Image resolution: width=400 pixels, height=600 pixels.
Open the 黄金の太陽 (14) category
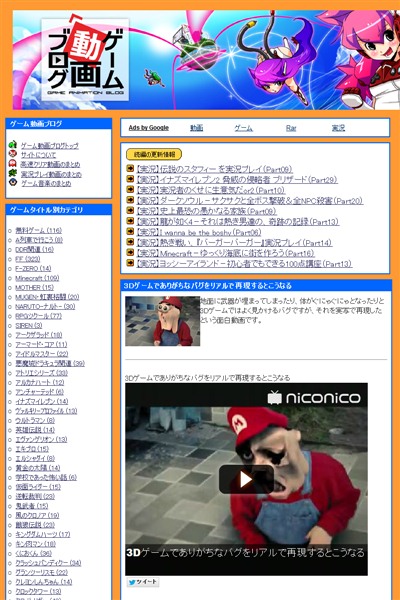38,468
